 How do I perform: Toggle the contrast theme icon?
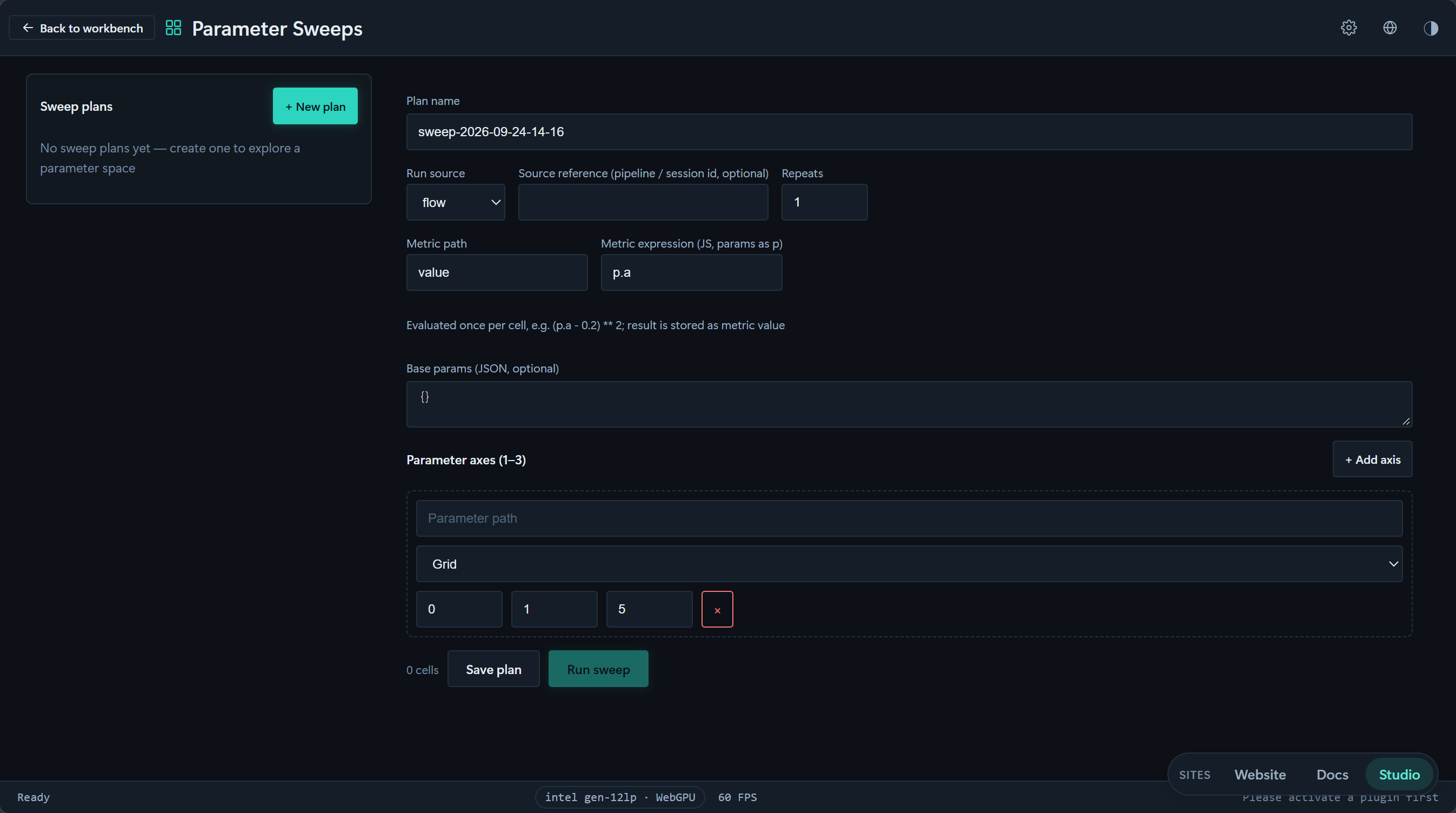click(x=1431, y=28)
